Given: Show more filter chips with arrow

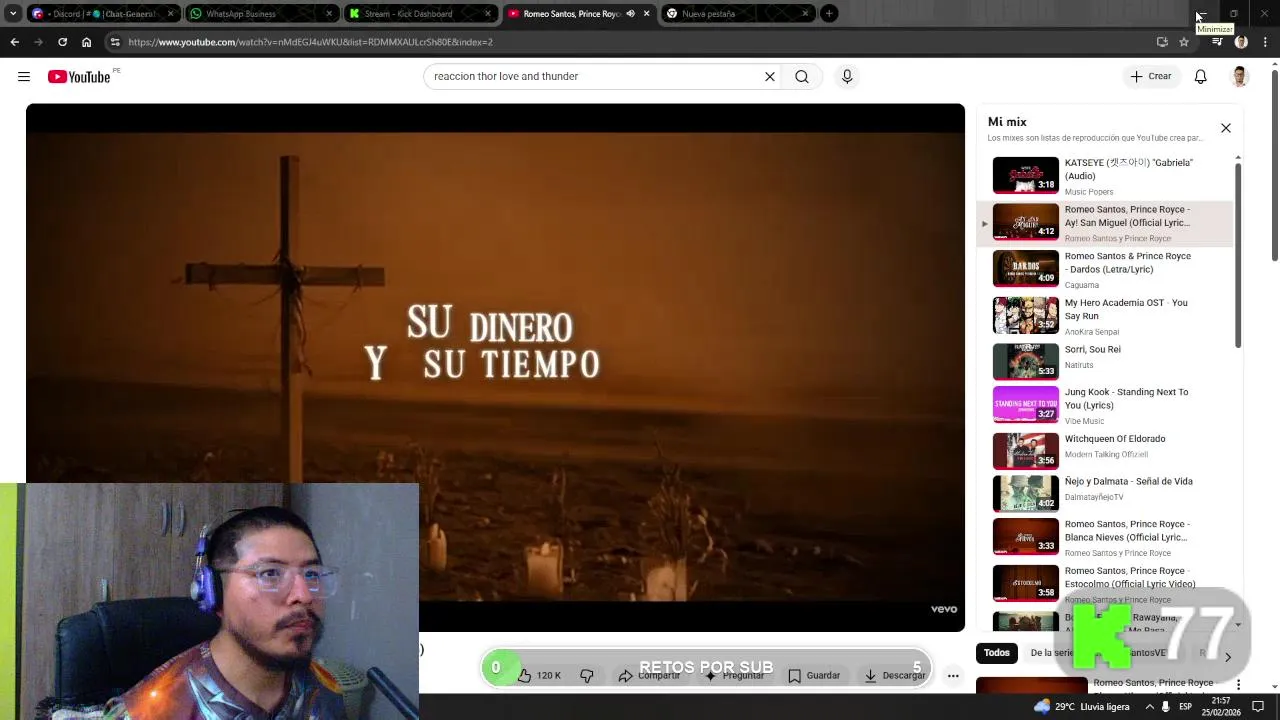Looking at the screenshot, I should pos(1228,657).
